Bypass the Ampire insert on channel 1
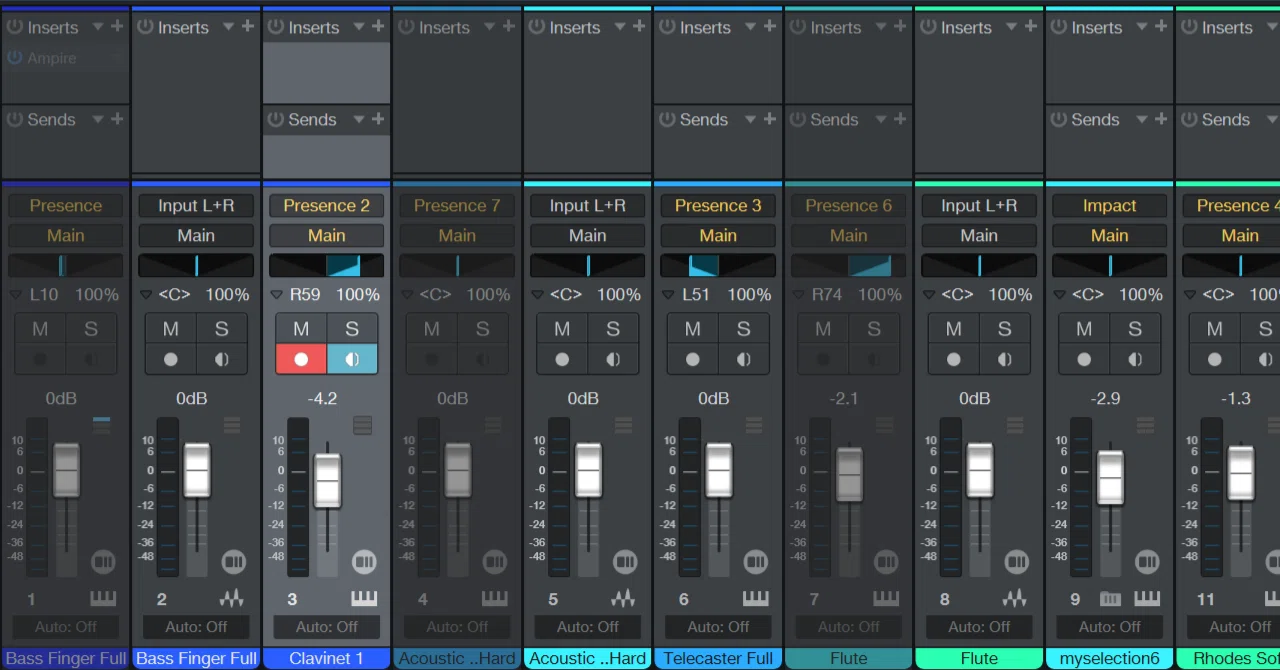The image size is (1280, 670). pyautogui.click(x=14, y=58)
